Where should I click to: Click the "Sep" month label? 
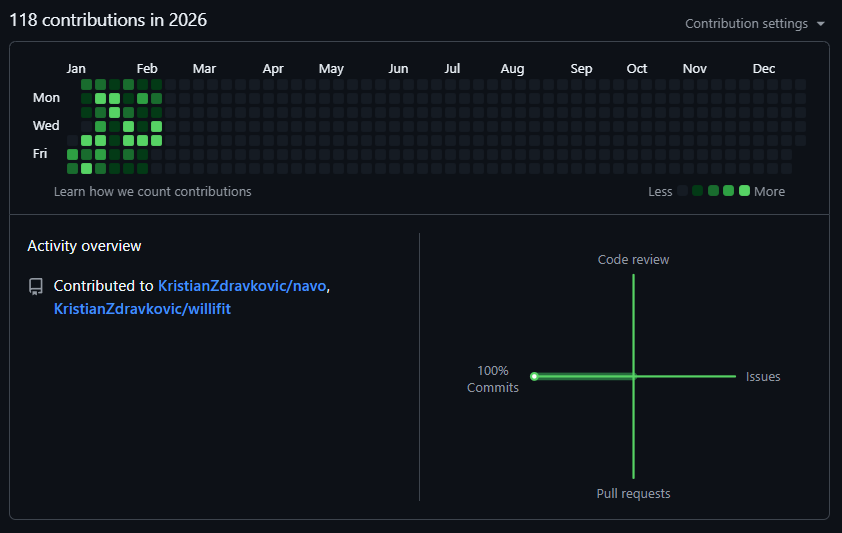pyautogui.click(x=581, y=69)
